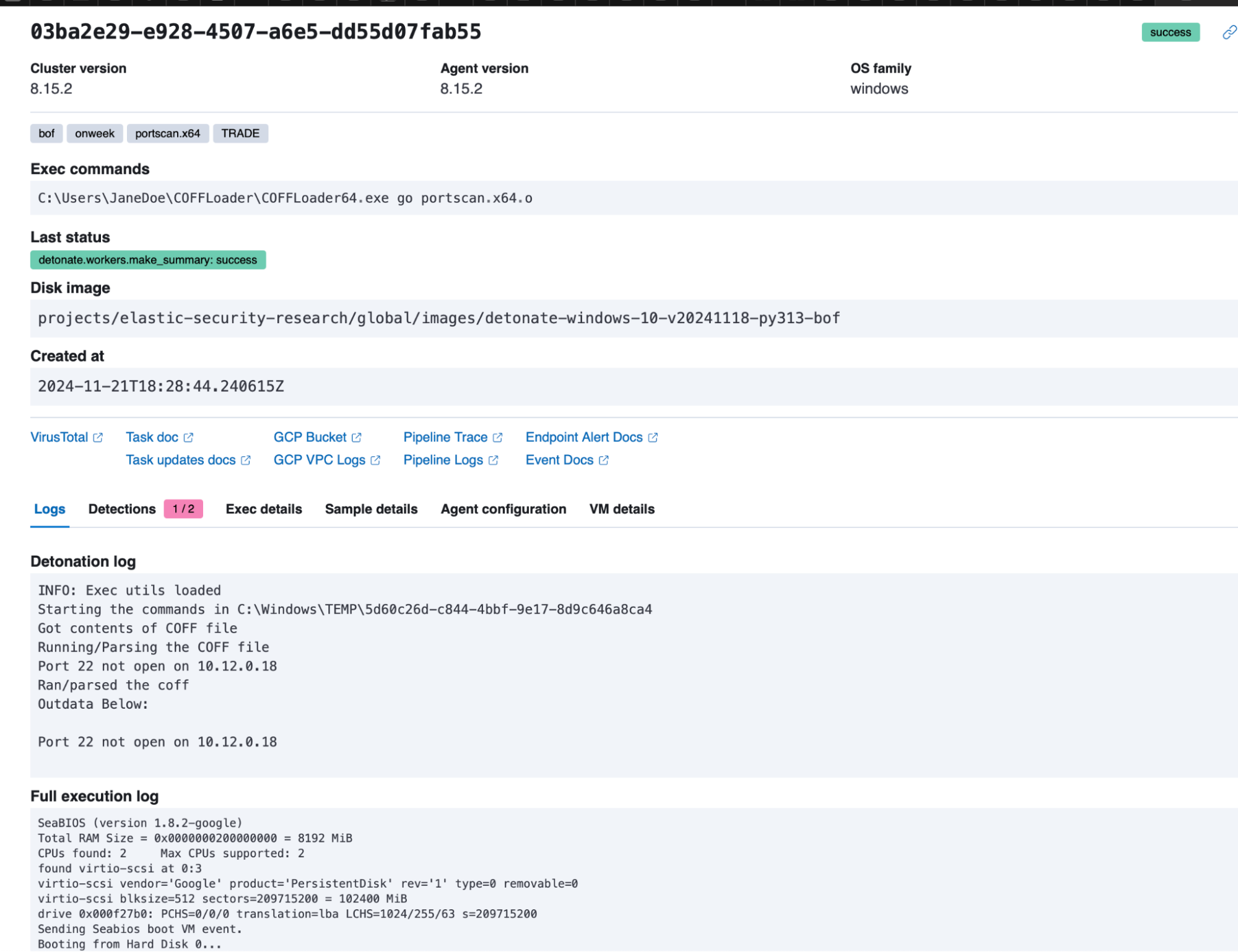The image size is (1238, 952).
Task: Switch to the Detections tab
Action: pyautogui.click(x=122, y=509)
